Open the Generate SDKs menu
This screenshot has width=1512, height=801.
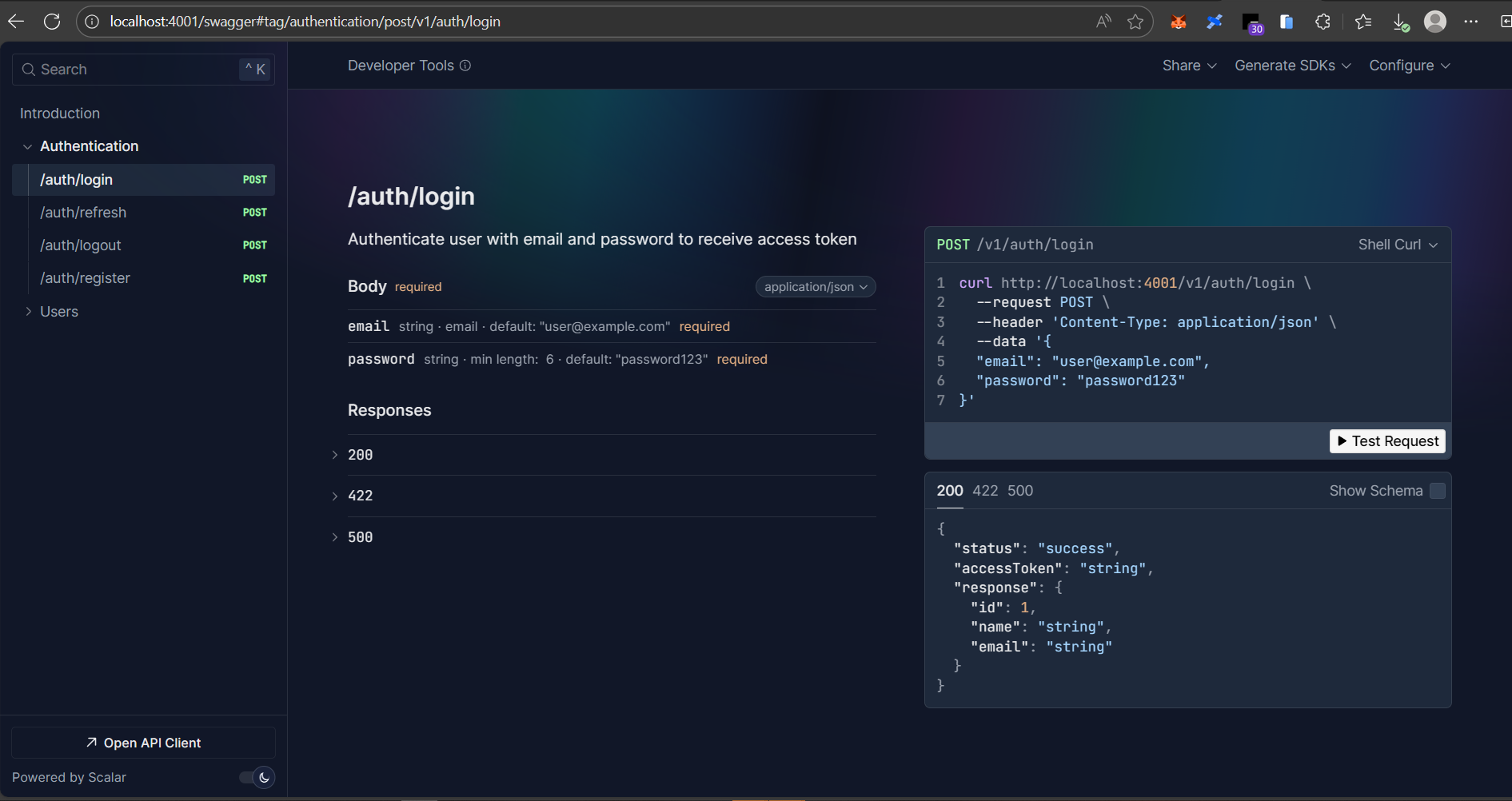click(x=1292, y=66)
